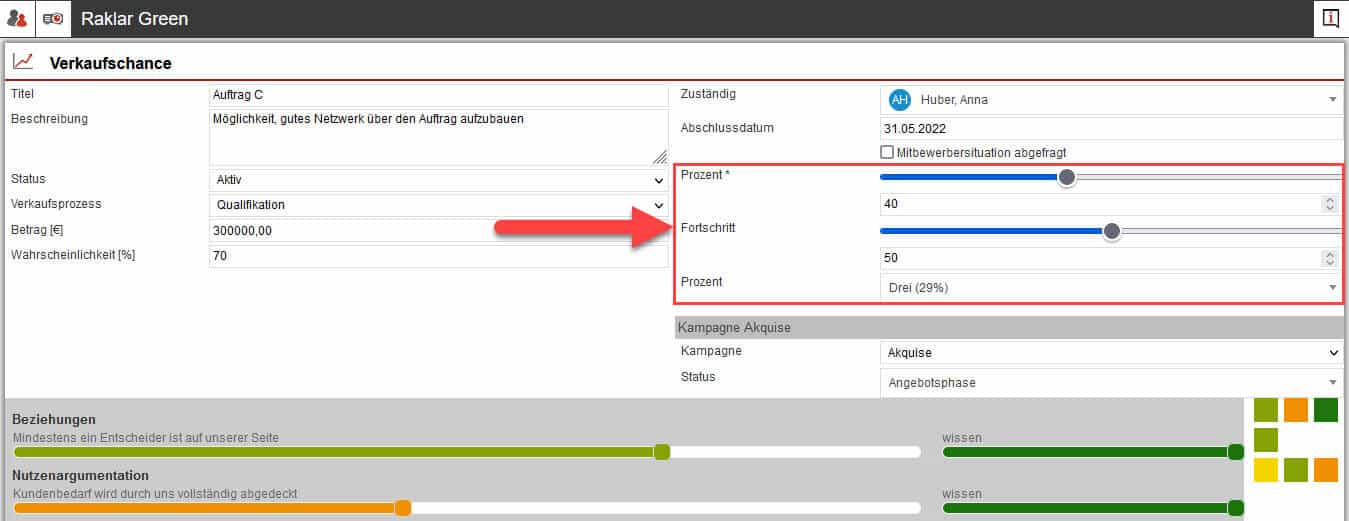Click the Fortschritt slider handle

tap(1111, 231)
